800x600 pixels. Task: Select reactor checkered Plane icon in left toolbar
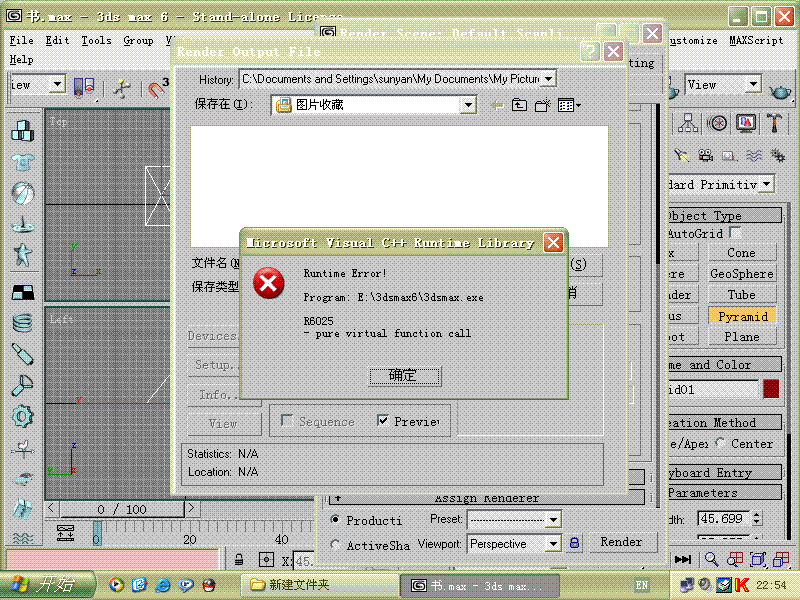click(22, 292)
